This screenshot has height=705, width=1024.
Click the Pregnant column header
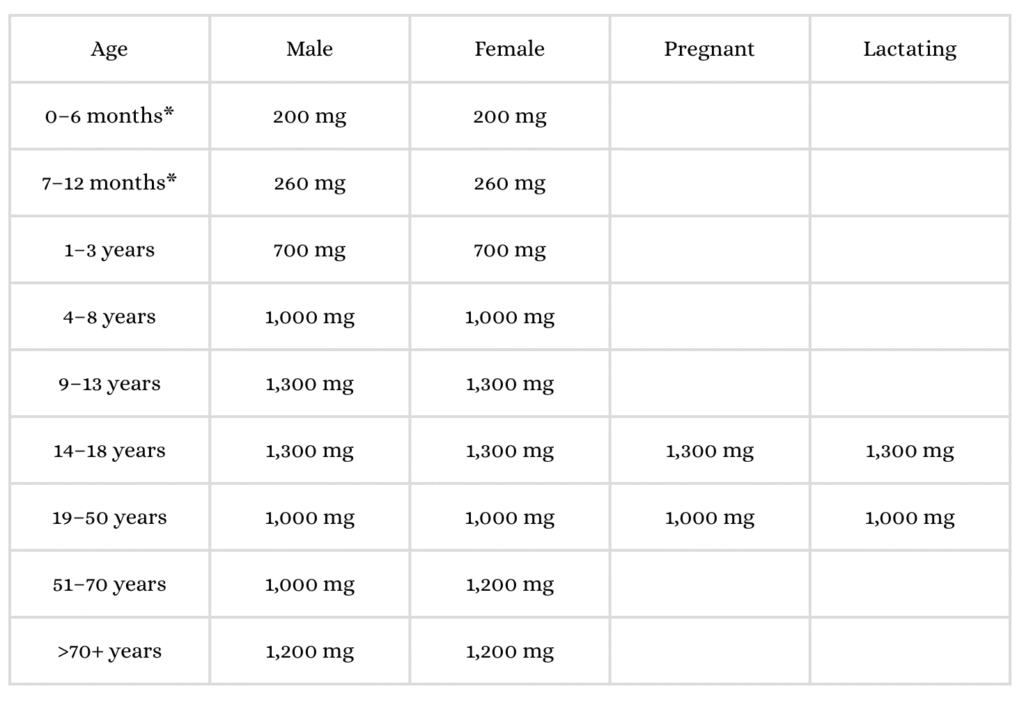(x=709, y=49)
